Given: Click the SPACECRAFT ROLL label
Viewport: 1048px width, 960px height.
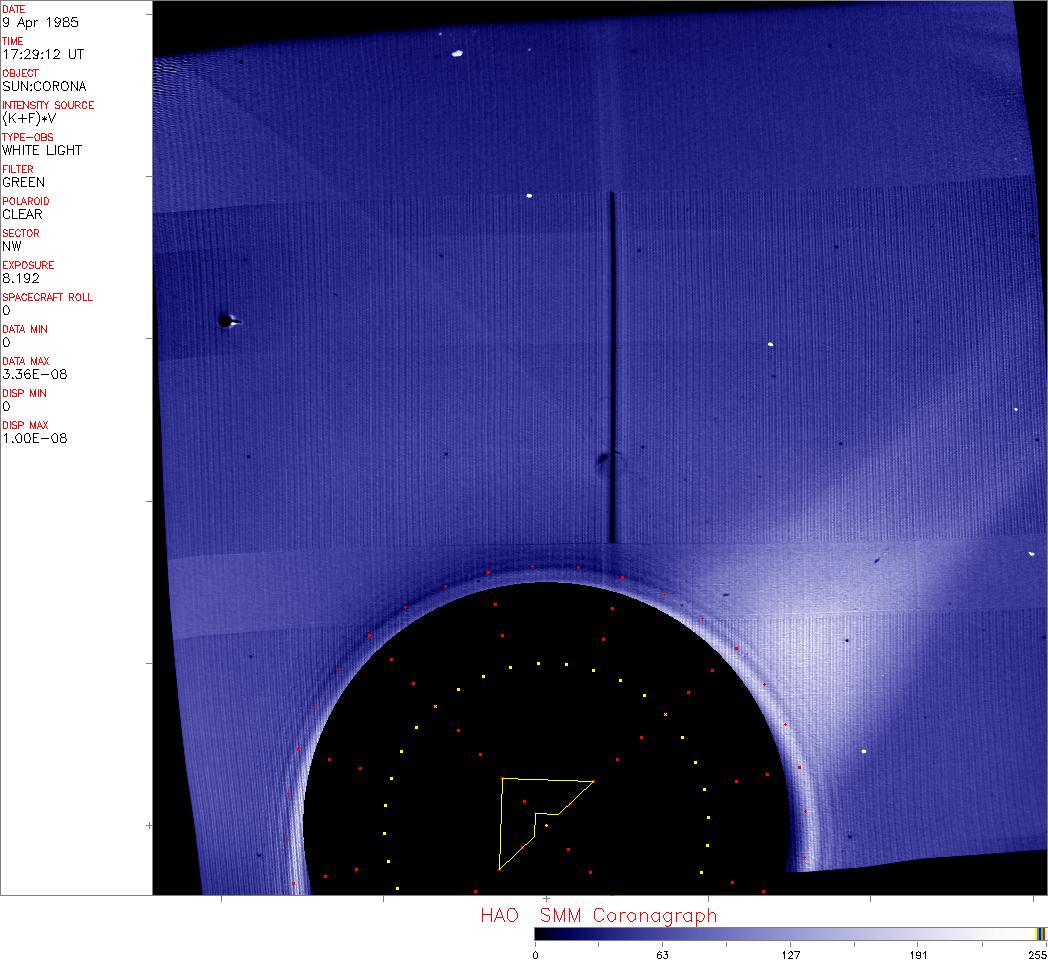Looking at the screenshot, I should point(47,297).
